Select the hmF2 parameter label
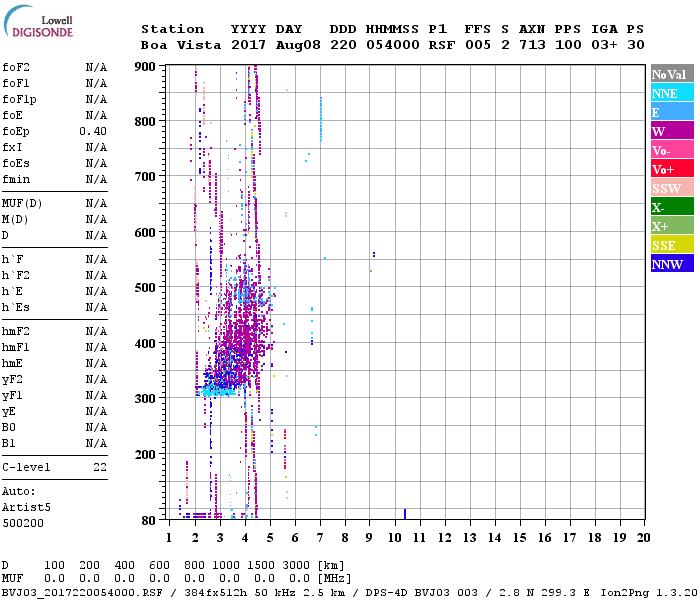Screen dimensions: 700x600 (x=15, y=332)
